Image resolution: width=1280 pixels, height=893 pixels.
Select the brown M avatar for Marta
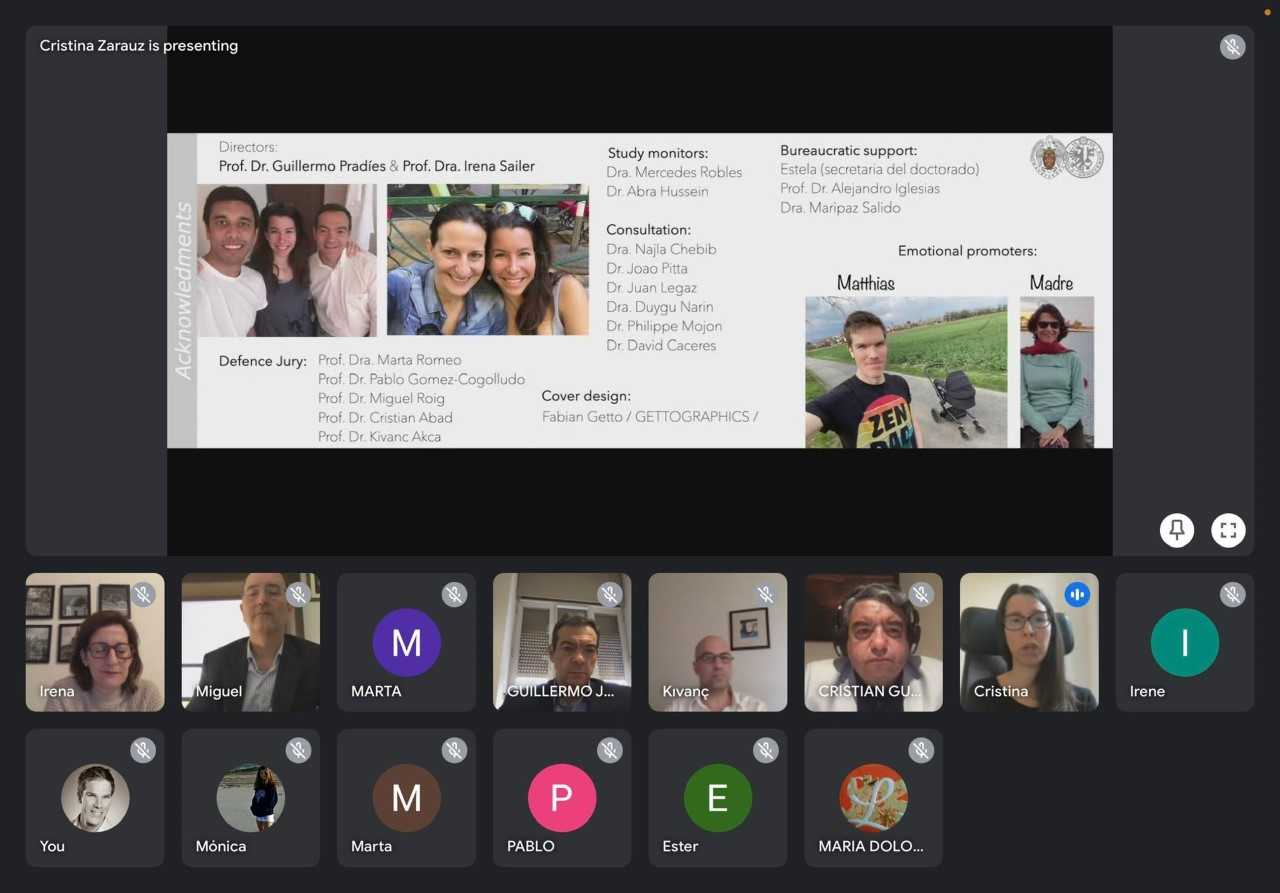[x=406, y=798]
